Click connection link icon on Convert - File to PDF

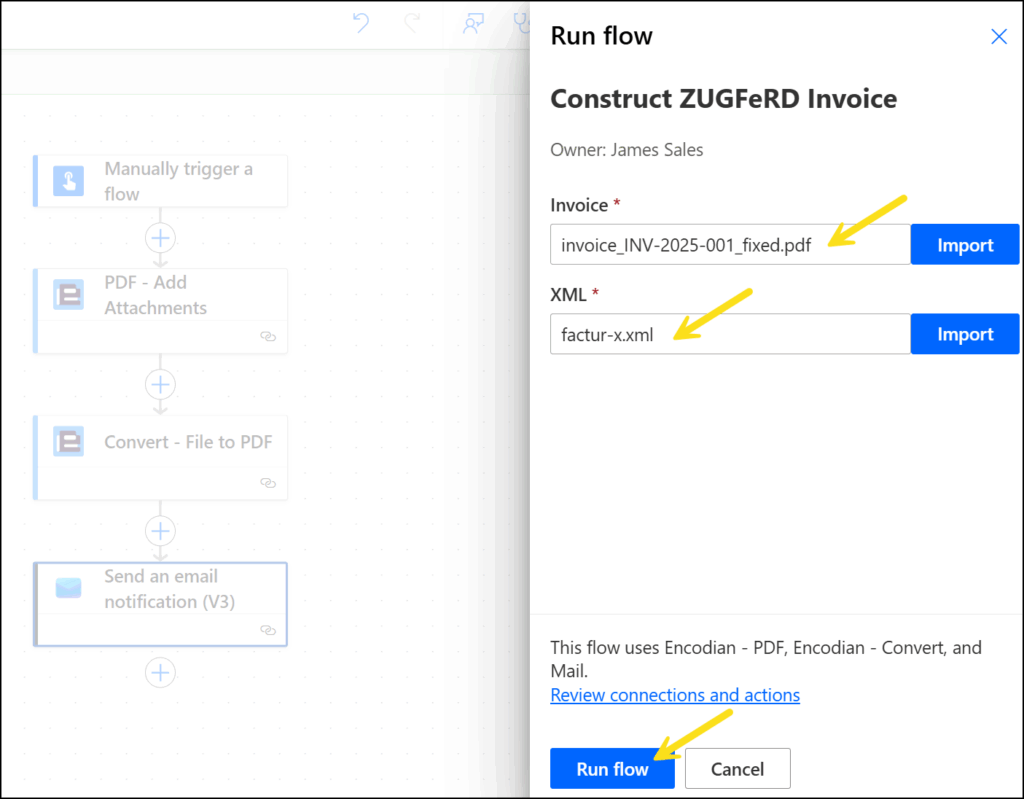pos(267,483)
